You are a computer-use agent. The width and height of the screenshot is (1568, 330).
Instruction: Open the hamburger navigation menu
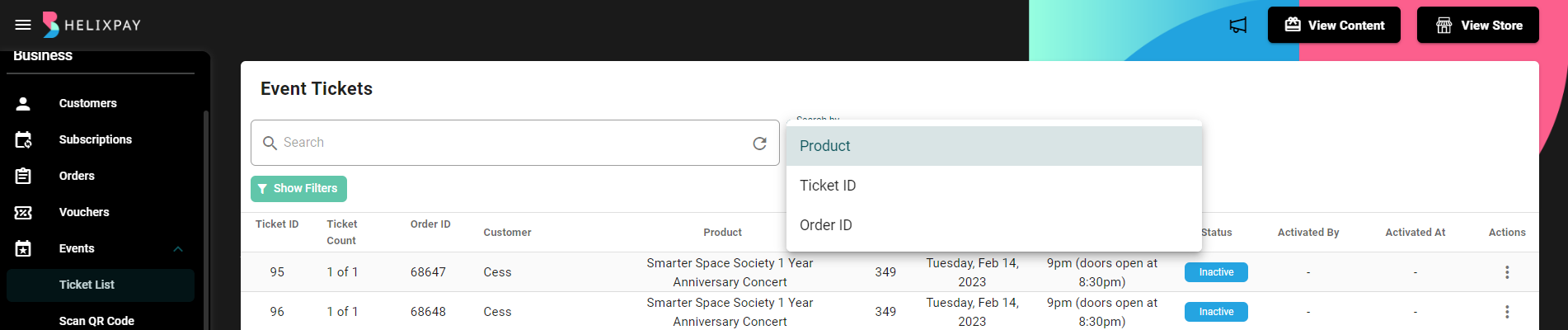click(23, 25)
